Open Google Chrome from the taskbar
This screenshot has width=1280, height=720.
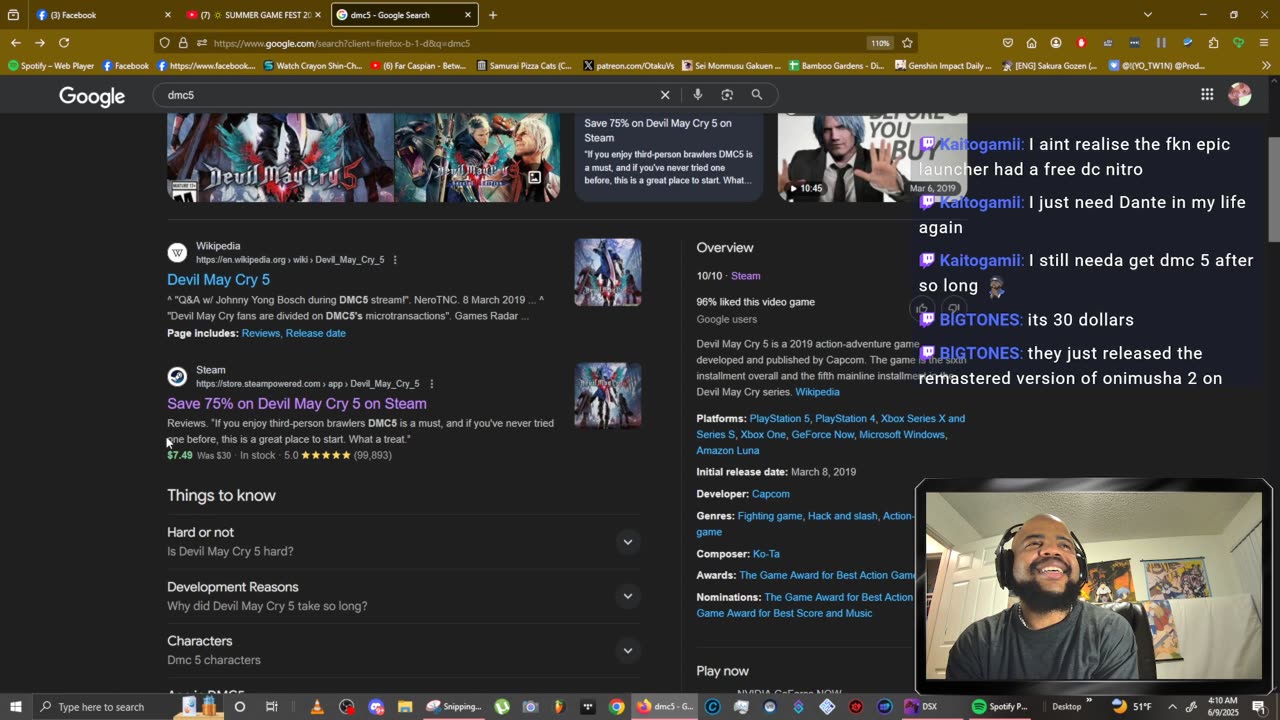coord(617,707)
